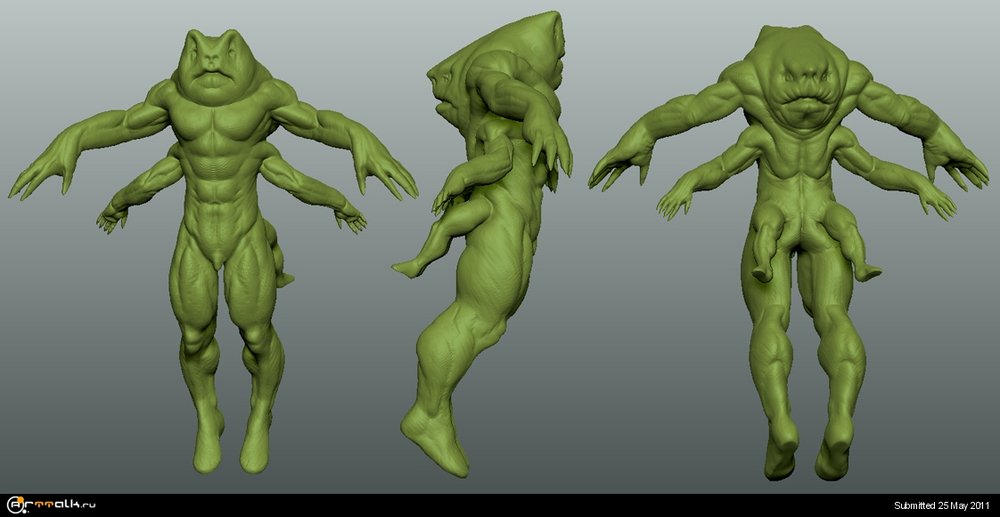Click the Arttalk.ru logo
The height and width of the screenshot is (517, 1000).
pos(51,504)
